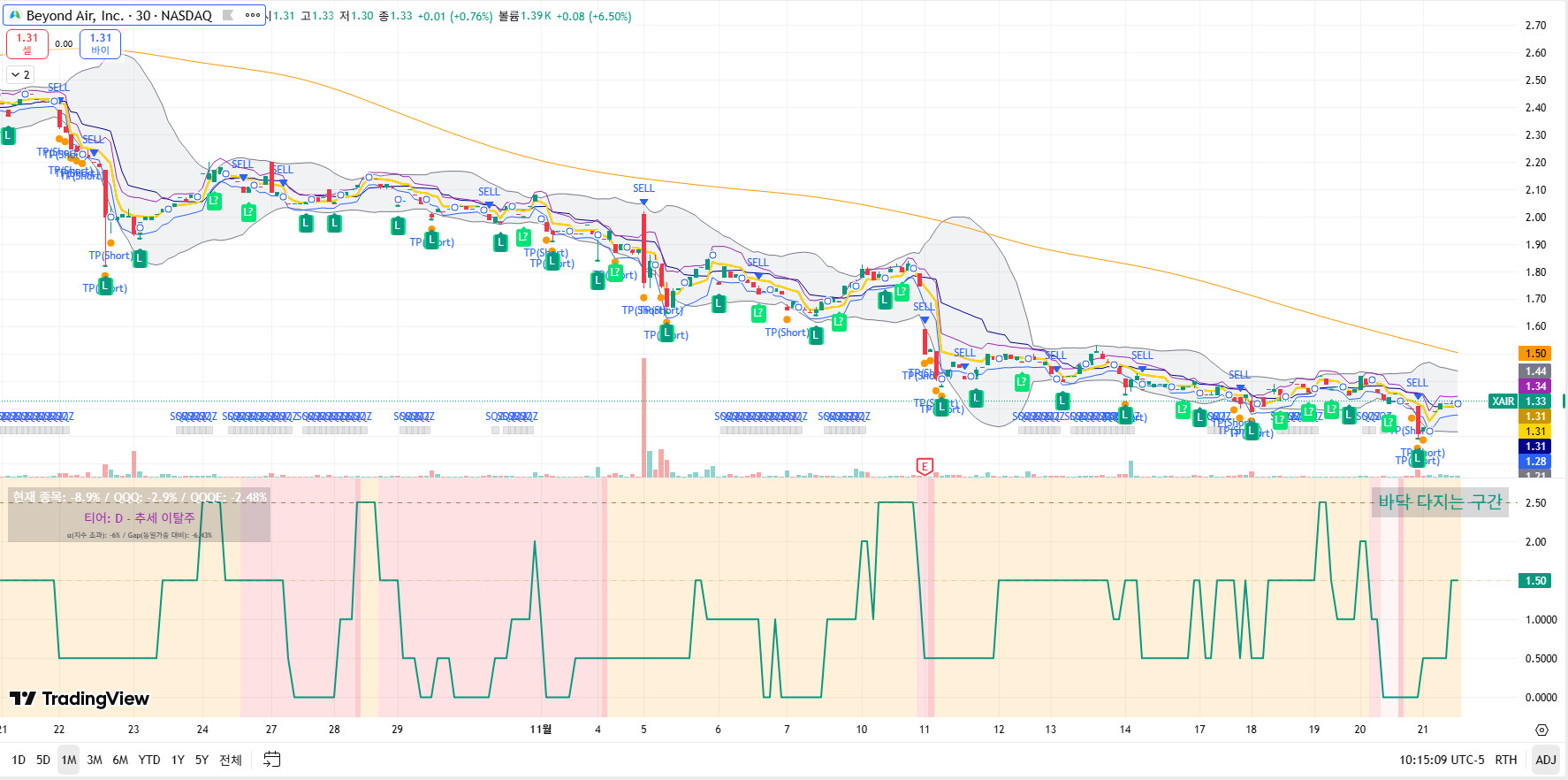Open the timezone menu showing UTC-5
Screen dimensions: 1568x780
click(1442, 760)
